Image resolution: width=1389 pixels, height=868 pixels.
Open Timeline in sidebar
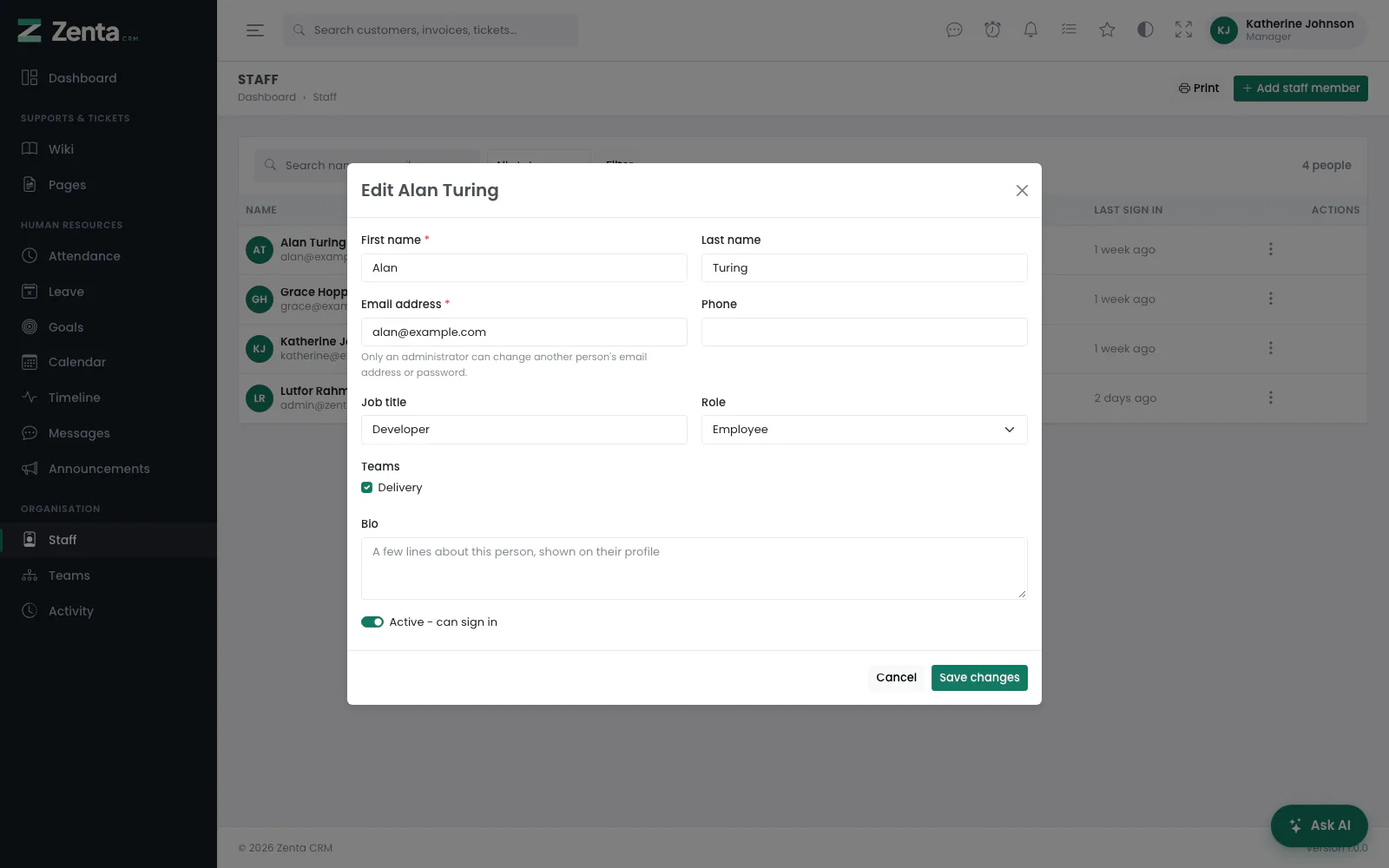pos(109,398)
